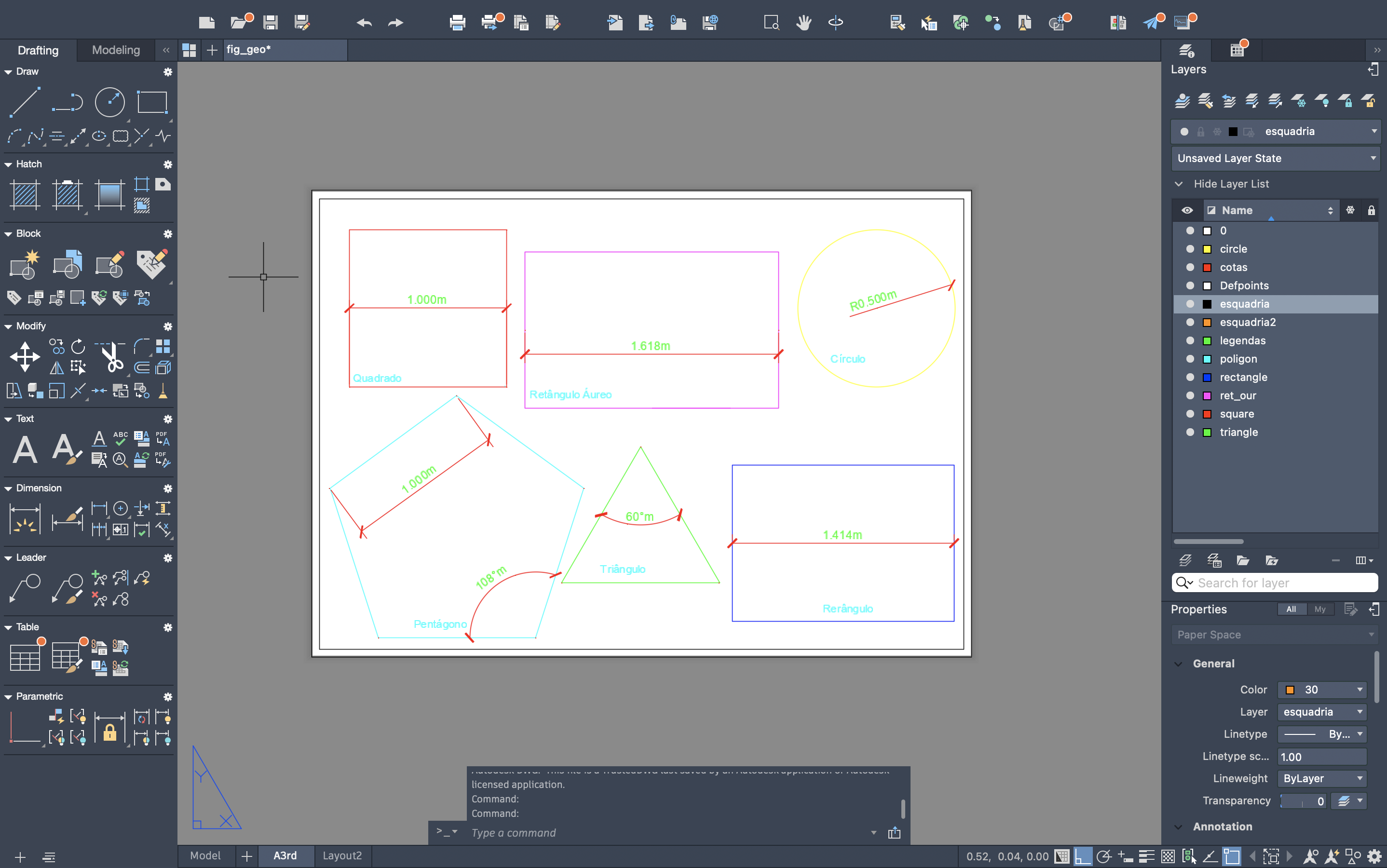Viewport: 1387px width, 868px height.
Task: Click the Undo arrow in toolbar
Action: (364, 22)
